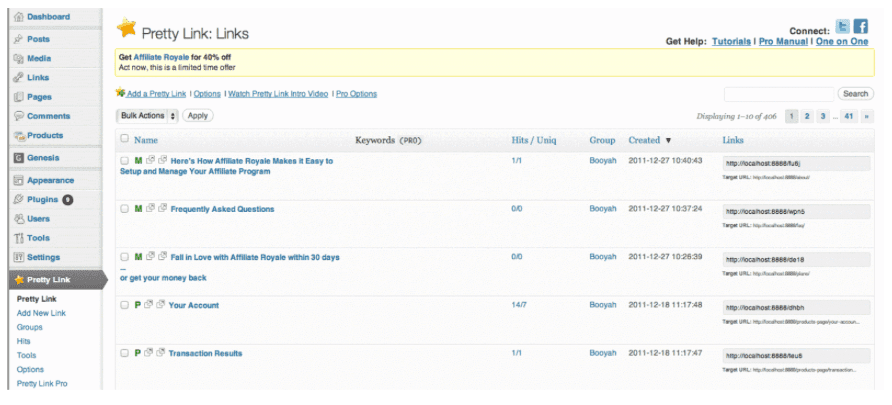This screenshot has width=892, height=405.
Task: Click the Genesis icon in sidebar
Action: point(18,158)
